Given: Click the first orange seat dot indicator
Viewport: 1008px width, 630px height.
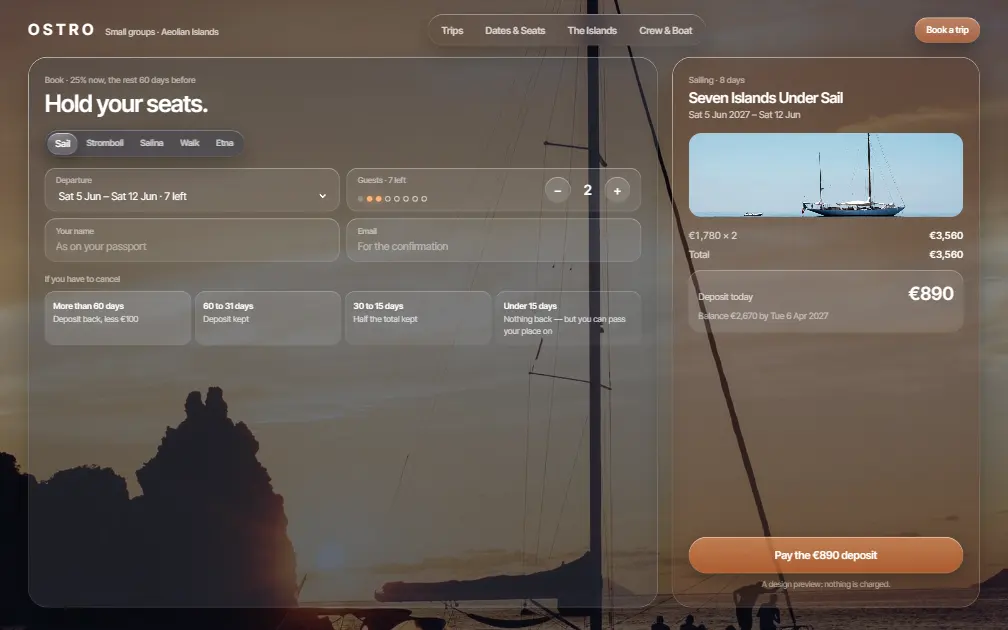Looking at the screenshot, I should coord(370,199).
